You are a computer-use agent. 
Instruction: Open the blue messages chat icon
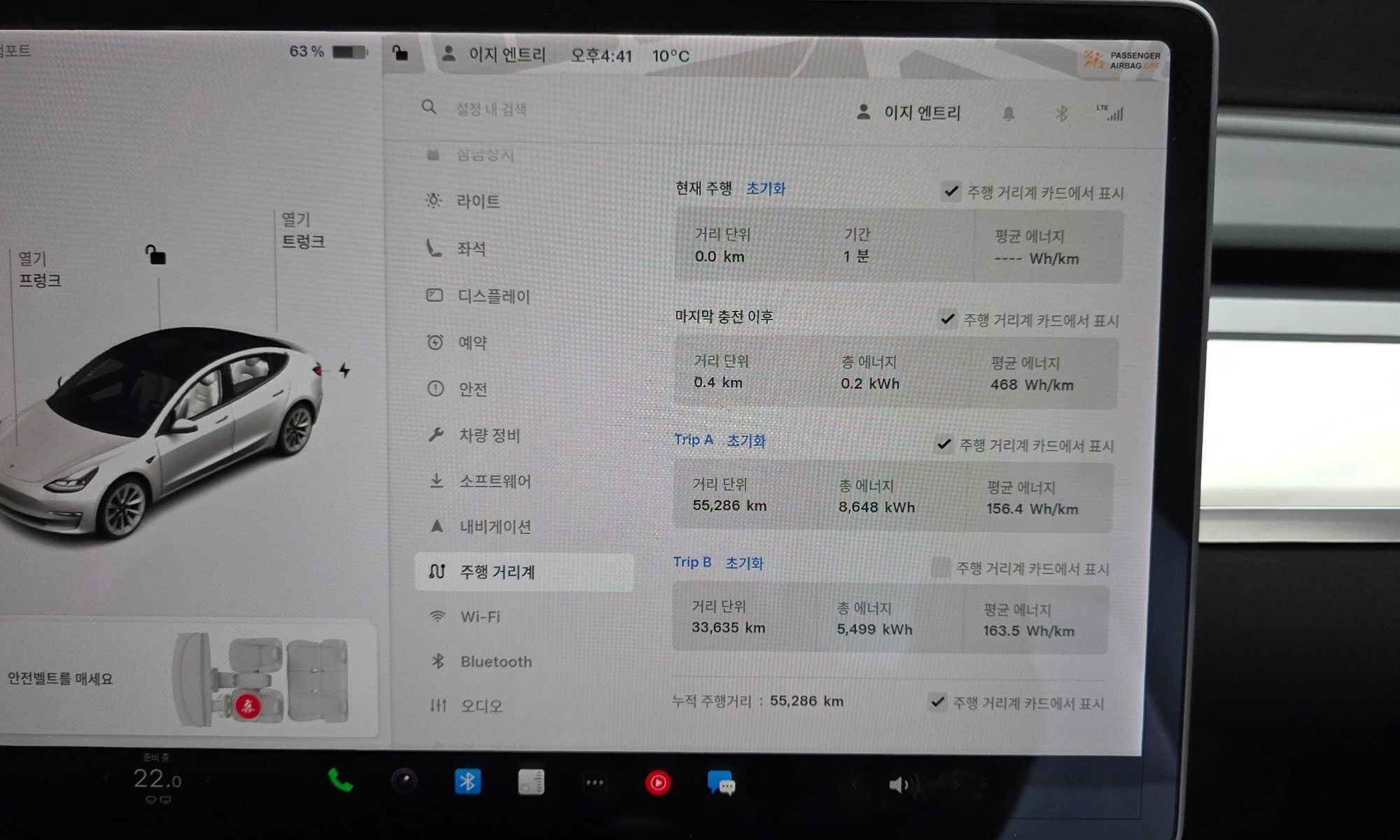[x=721, y=783]
